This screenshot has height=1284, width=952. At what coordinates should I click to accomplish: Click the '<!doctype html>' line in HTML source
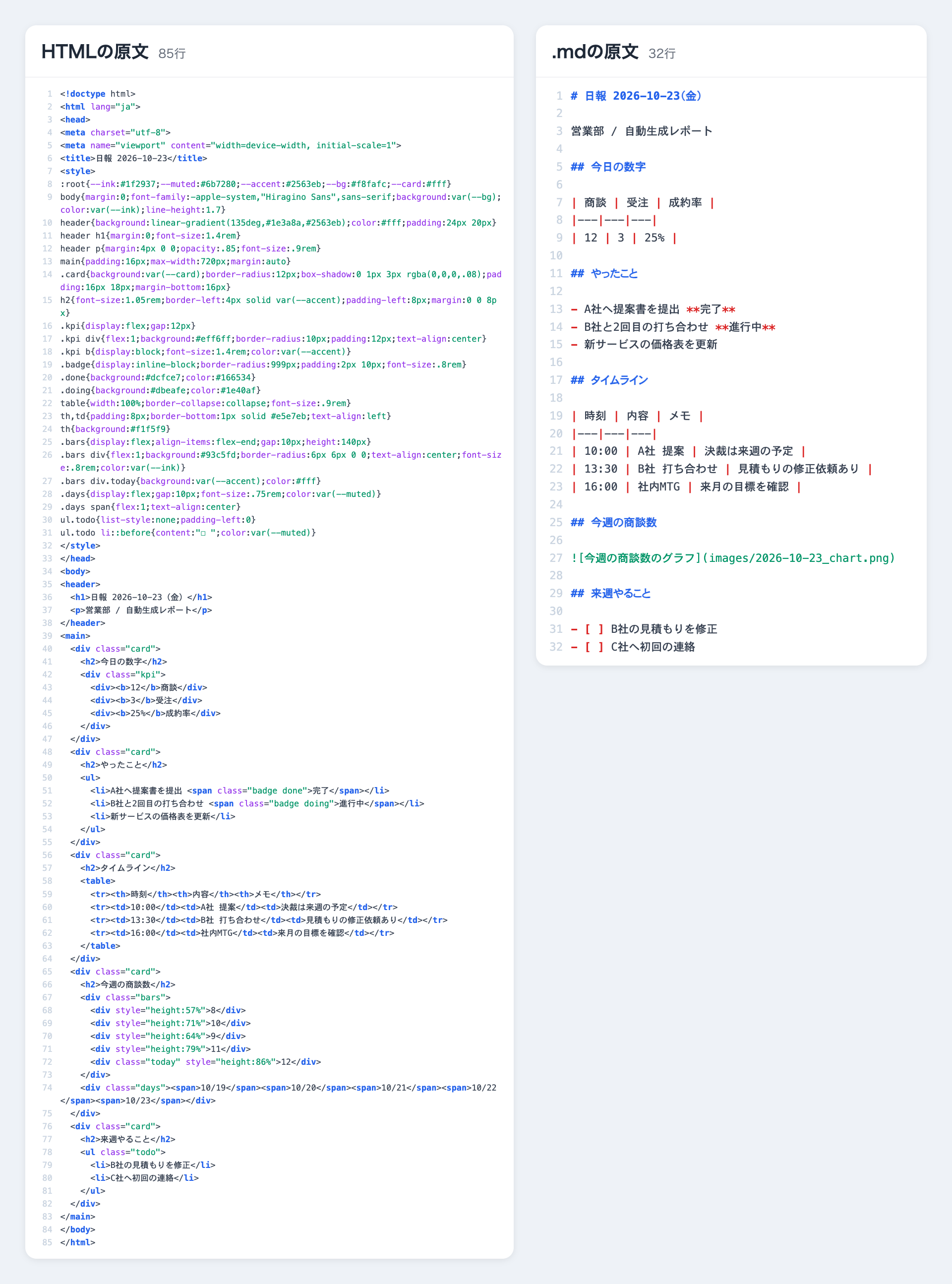coord(98,94)
